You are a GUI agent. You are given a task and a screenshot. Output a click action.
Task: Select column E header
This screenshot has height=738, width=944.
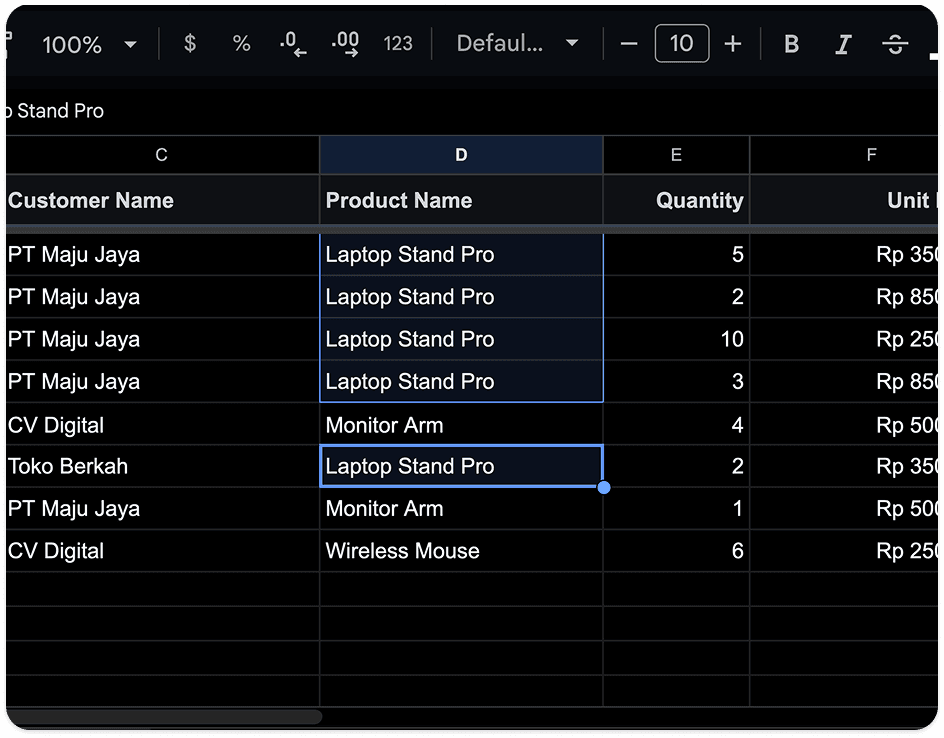676,155
